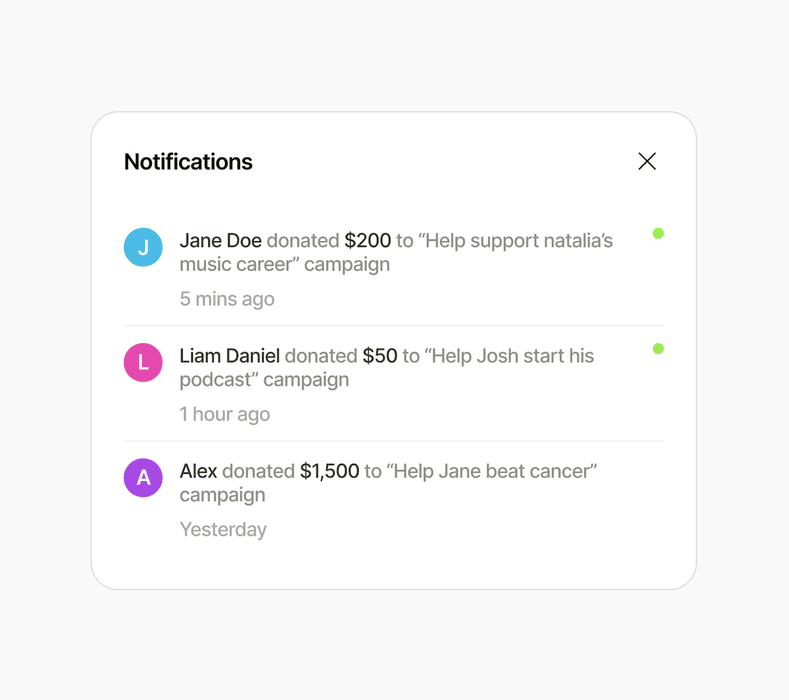Open "Help Jane beat cancer" campaign
This screenshot has width=789, height=700.
click(491, 471)
